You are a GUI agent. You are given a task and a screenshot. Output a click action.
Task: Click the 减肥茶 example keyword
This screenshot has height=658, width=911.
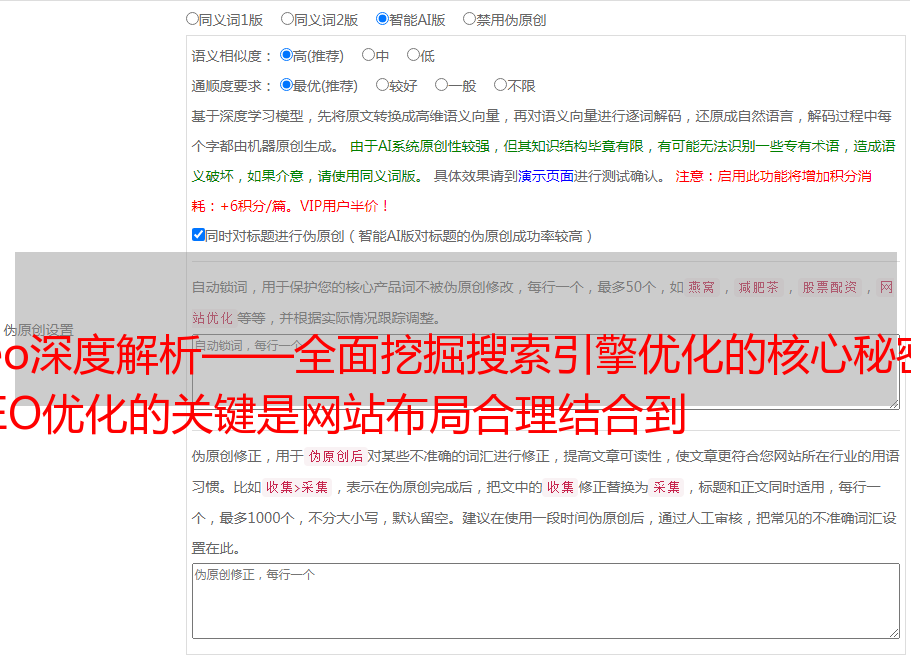pyautogui.click(x=758, y=287)
